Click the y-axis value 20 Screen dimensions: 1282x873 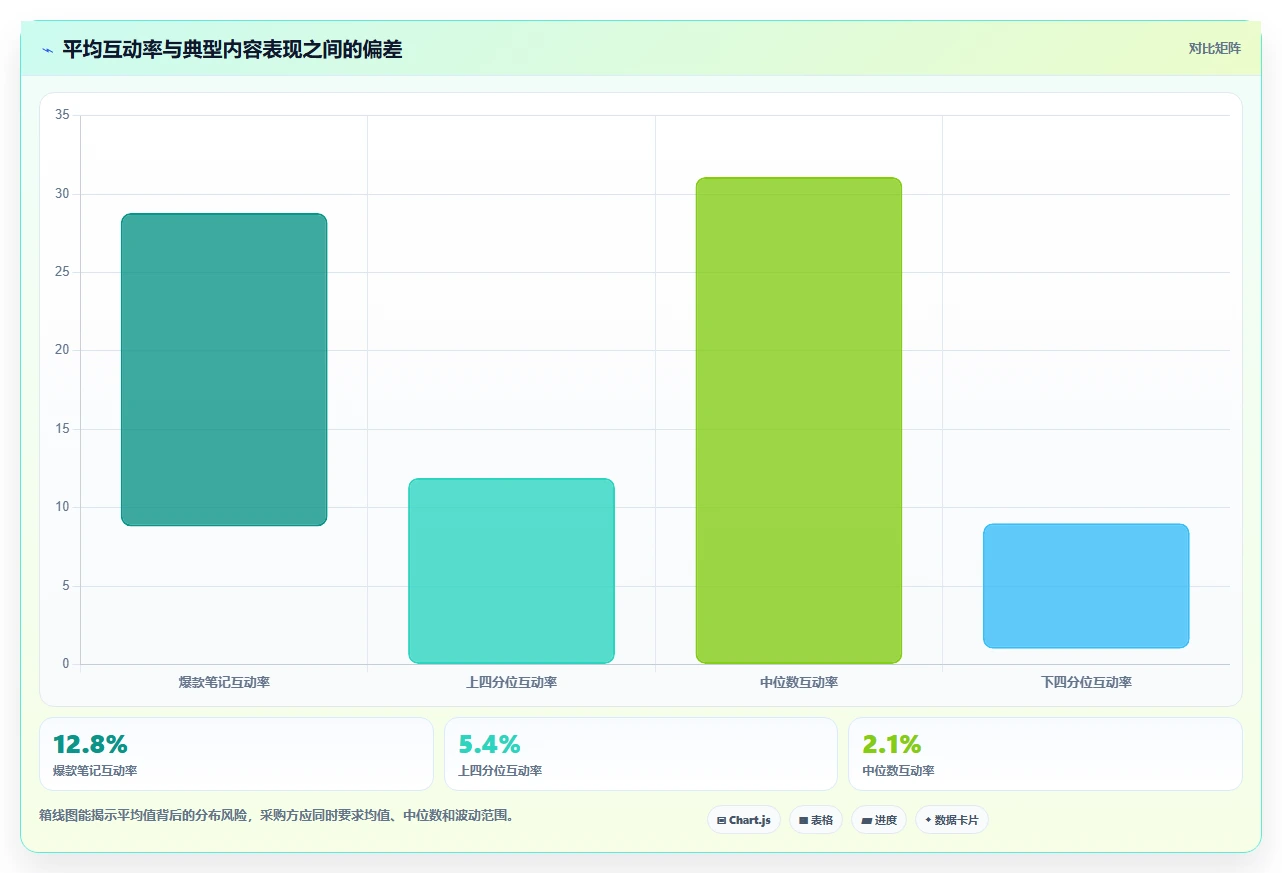click(x=62, y=350)
